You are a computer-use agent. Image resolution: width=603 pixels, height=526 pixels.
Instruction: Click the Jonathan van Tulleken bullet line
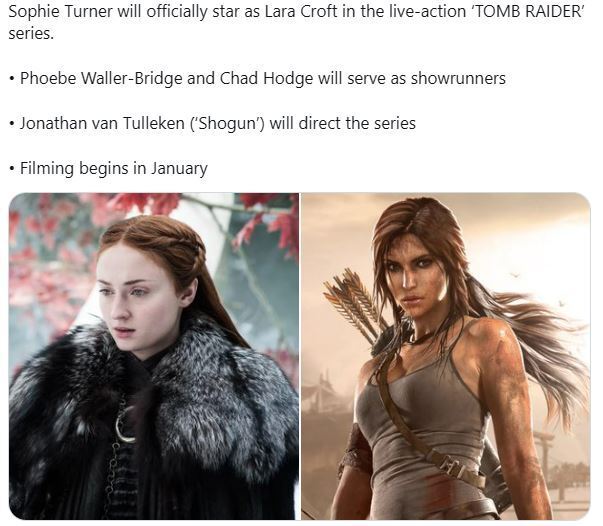tap(213, 123)
